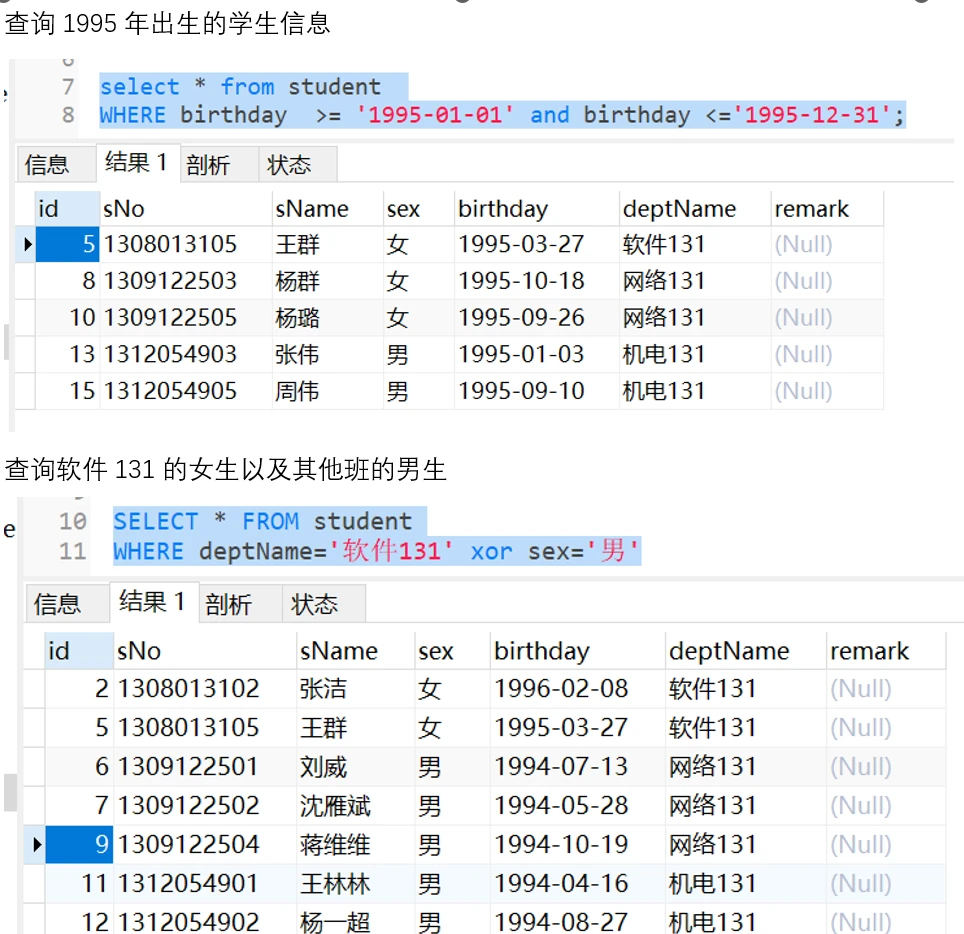Select the cell with name 杨璐
Image resolution: width=964 pixels, height=934 pixels.
point(297,318)
